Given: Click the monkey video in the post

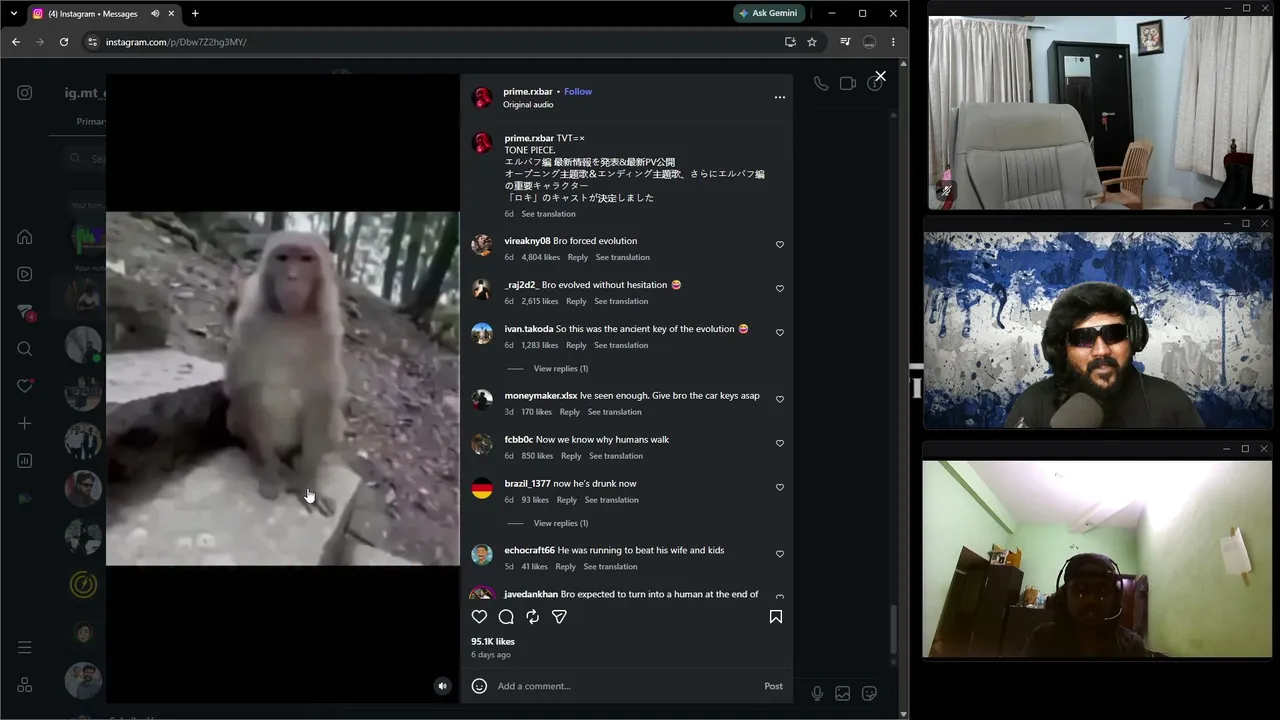Looking at the screenshot, I should [x=283, y=388].
